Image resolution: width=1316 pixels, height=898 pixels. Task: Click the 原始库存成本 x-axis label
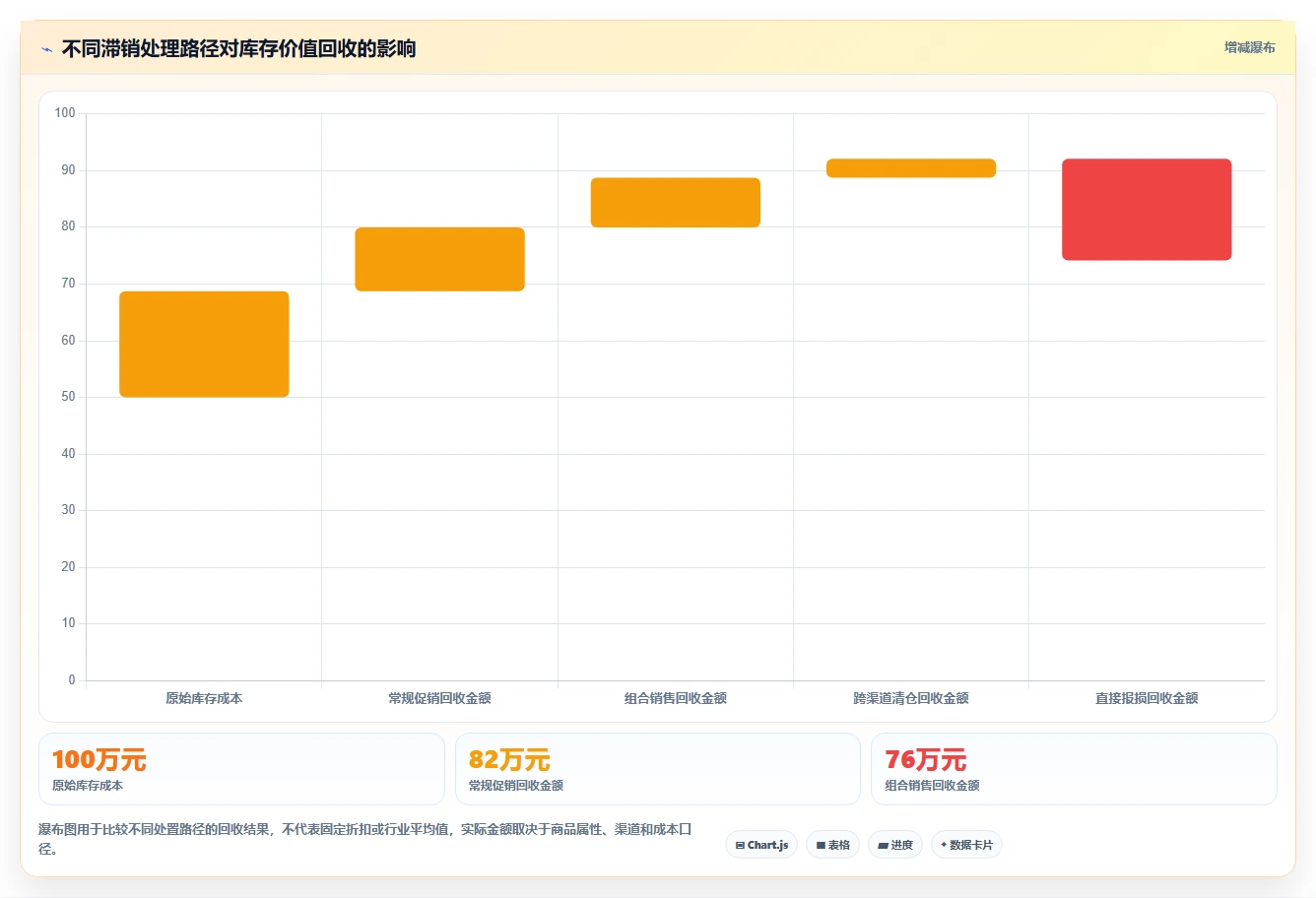[204, 698]
